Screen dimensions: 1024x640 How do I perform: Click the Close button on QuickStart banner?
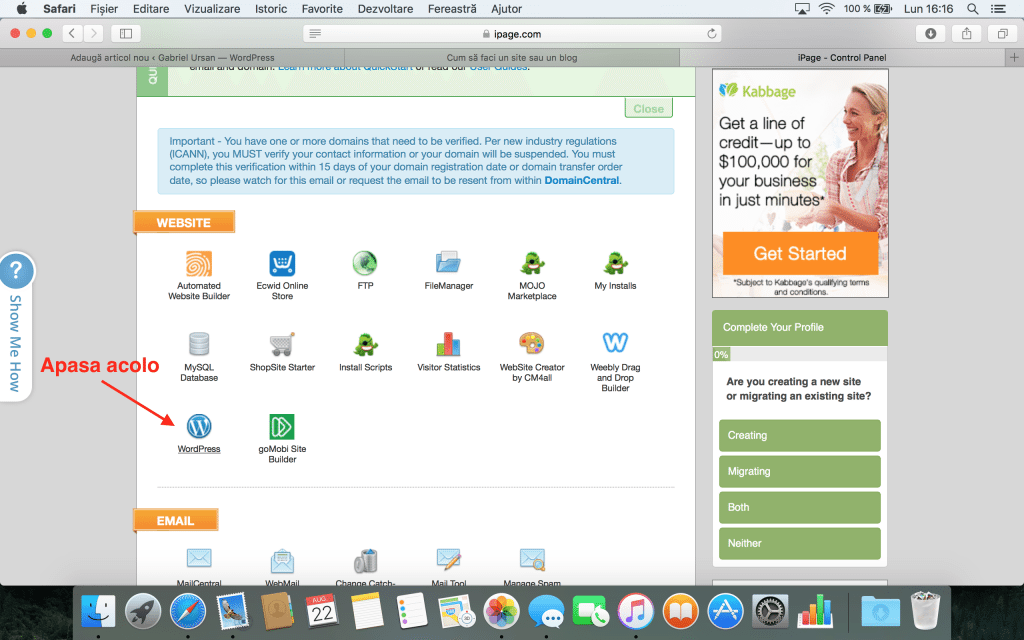(648, 108)
